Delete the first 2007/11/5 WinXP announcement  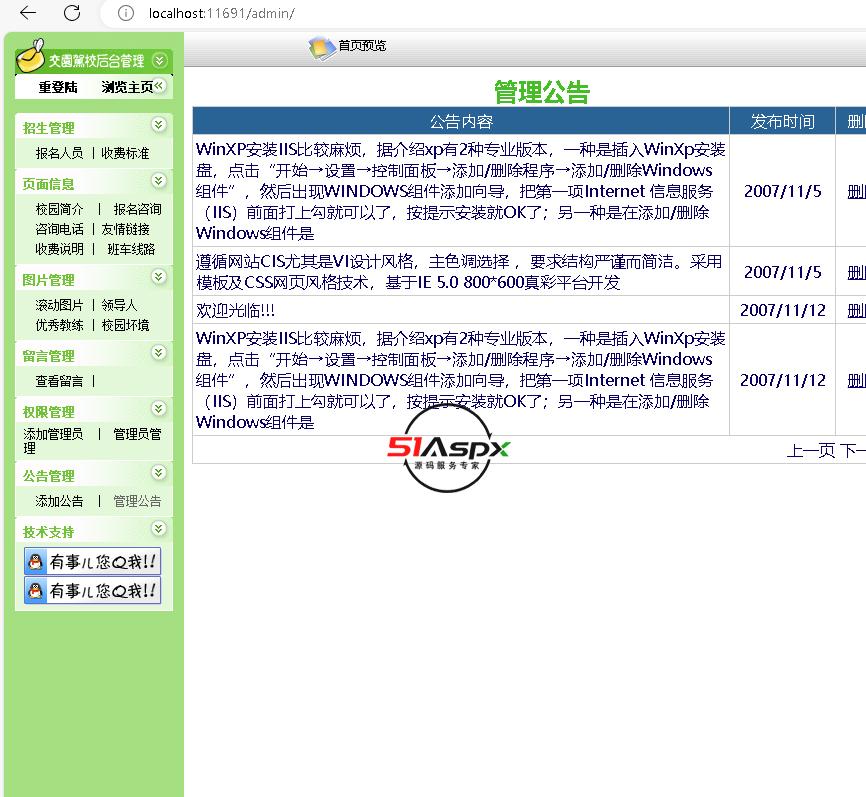click(x=857, y=192)
